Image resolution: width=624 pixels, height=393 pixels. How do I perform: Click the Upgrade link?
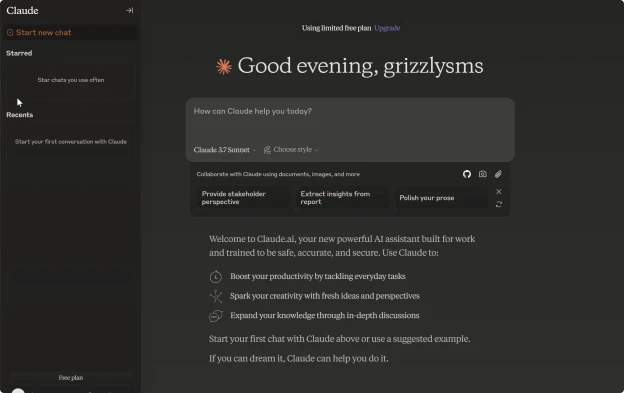click(387, 28)
